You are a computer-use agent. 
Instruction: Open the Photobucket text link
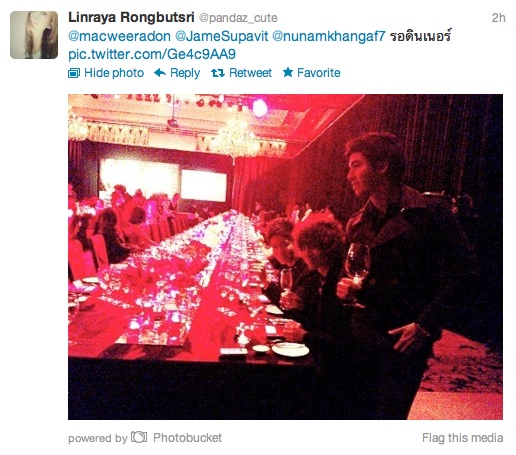coord(187,438)
